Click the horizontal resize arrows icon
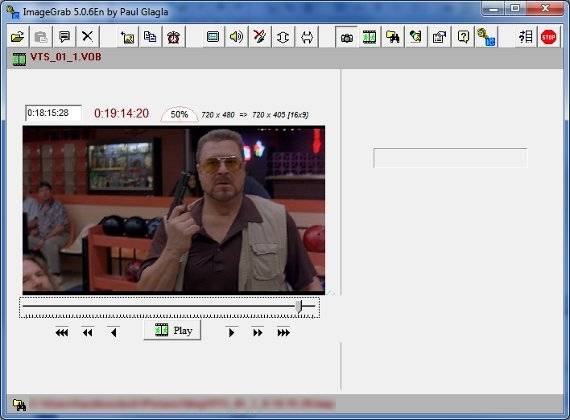The width and height of the screenshot is (570, 420). (307, 37)
